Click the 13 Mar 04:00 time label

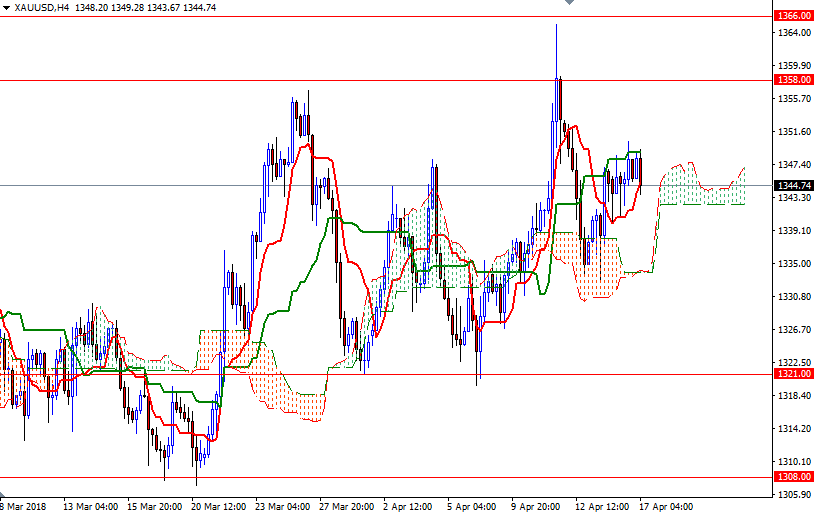tap(92, 506)
